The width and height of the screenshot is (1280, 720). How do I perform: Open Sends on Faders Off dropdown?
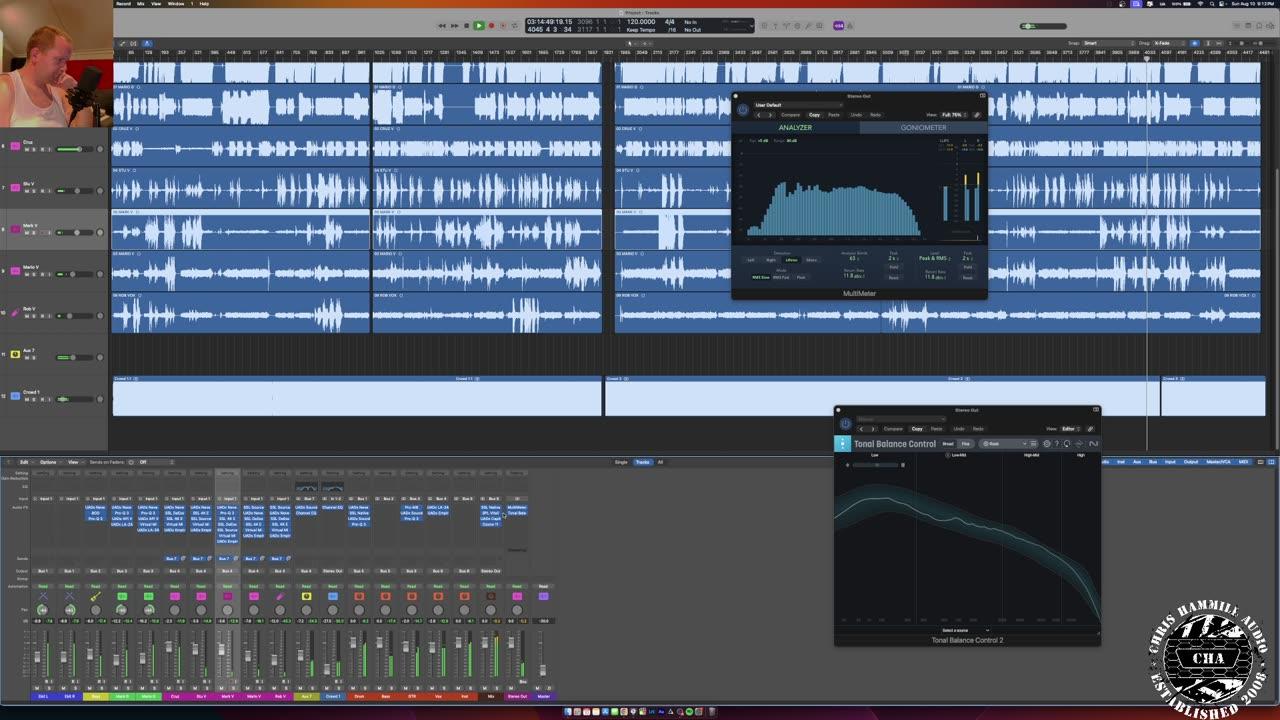(154, 462)
